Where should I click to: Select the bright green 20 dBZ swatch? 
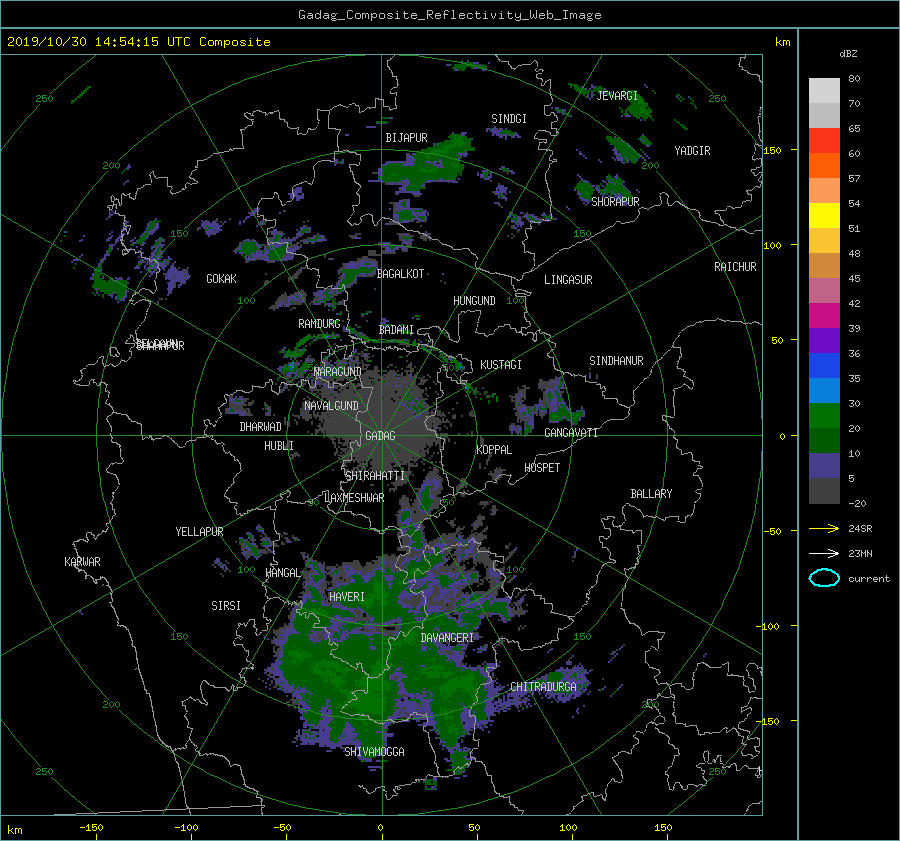coord(824,415)
